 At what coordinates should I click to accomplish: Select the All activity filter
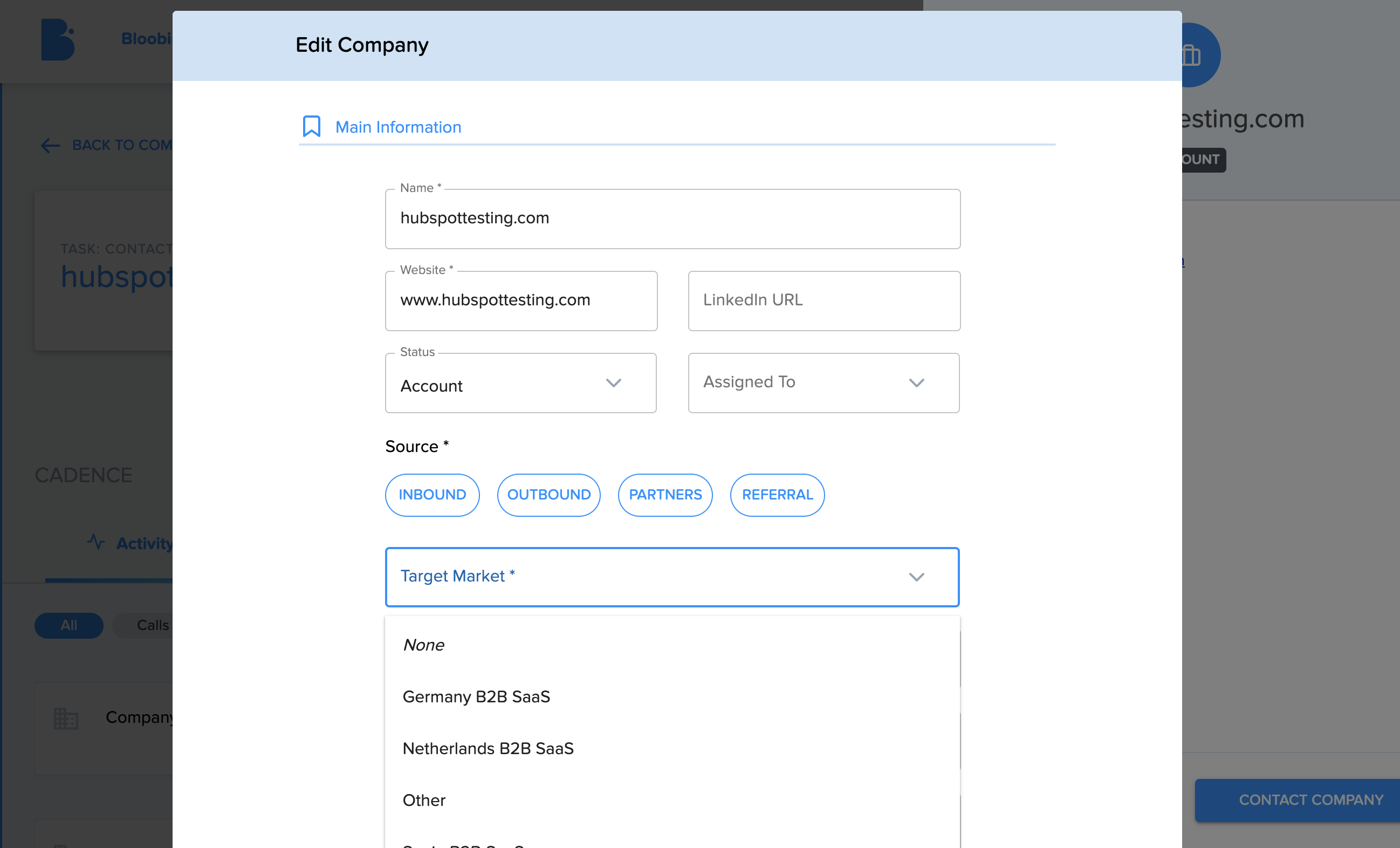click(x=68, y=625)
